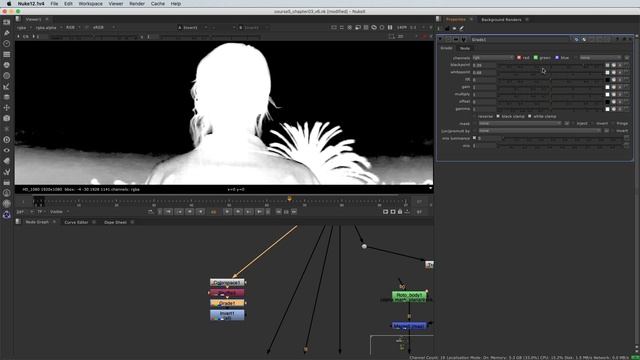The image size is (640, 360).
Task: Open the ToolSets toolbar menu
Action: [7, 171]
